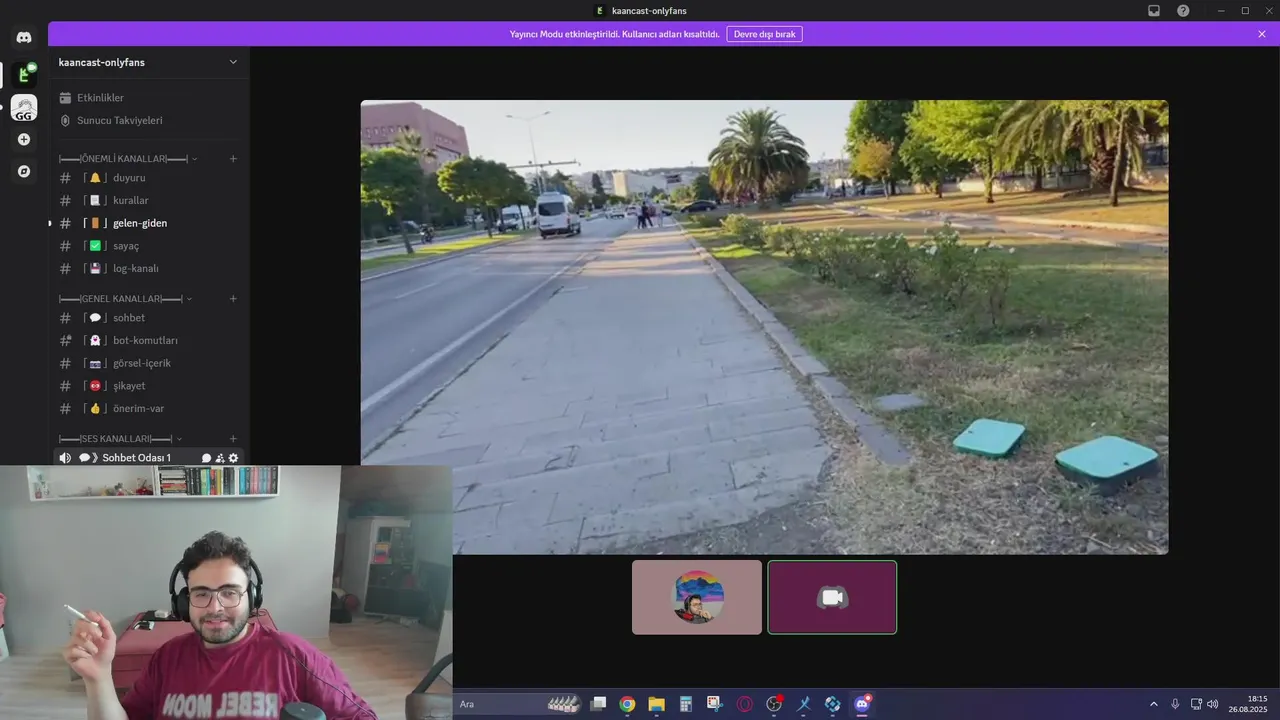1280x720 pixels.
Task: Open the sayaç channel
Action: [x=148, y=246]
